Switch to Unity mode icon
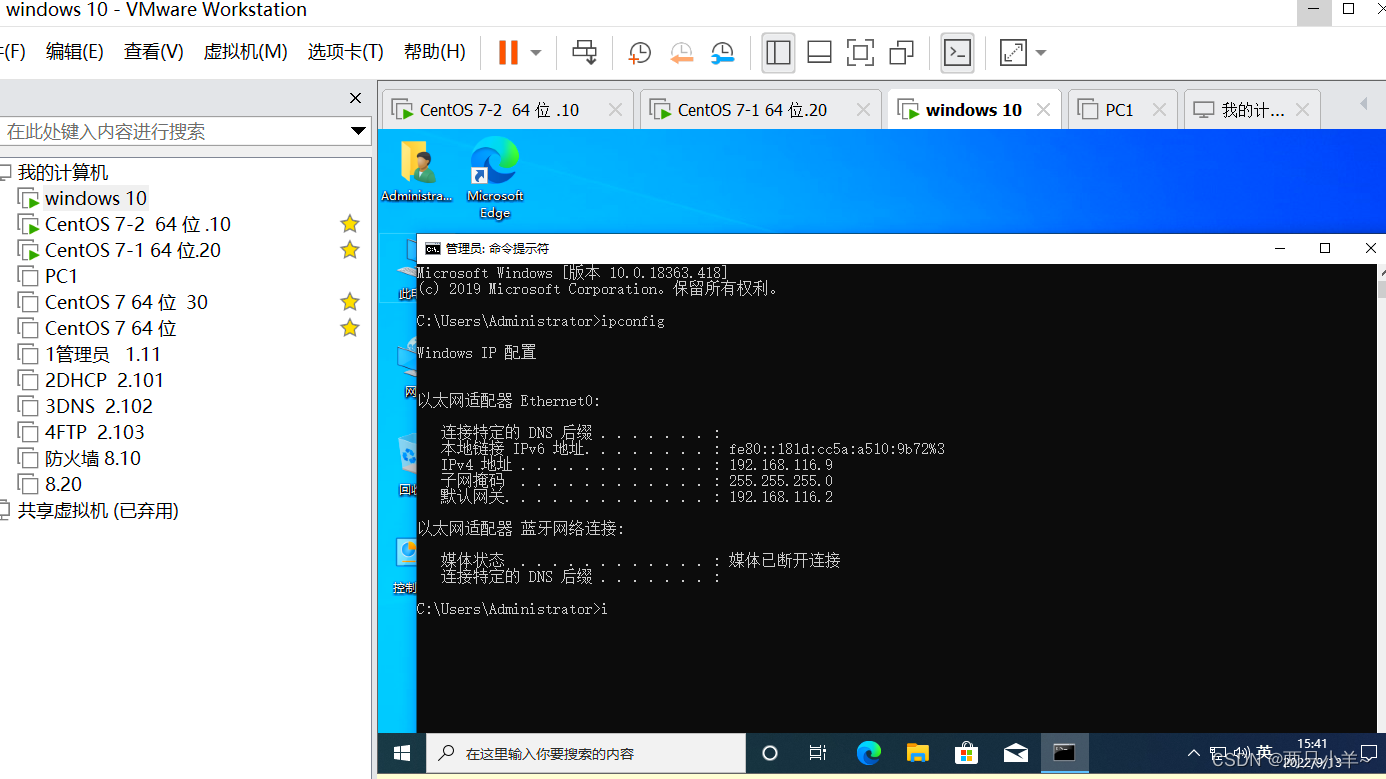 point(901,52)
